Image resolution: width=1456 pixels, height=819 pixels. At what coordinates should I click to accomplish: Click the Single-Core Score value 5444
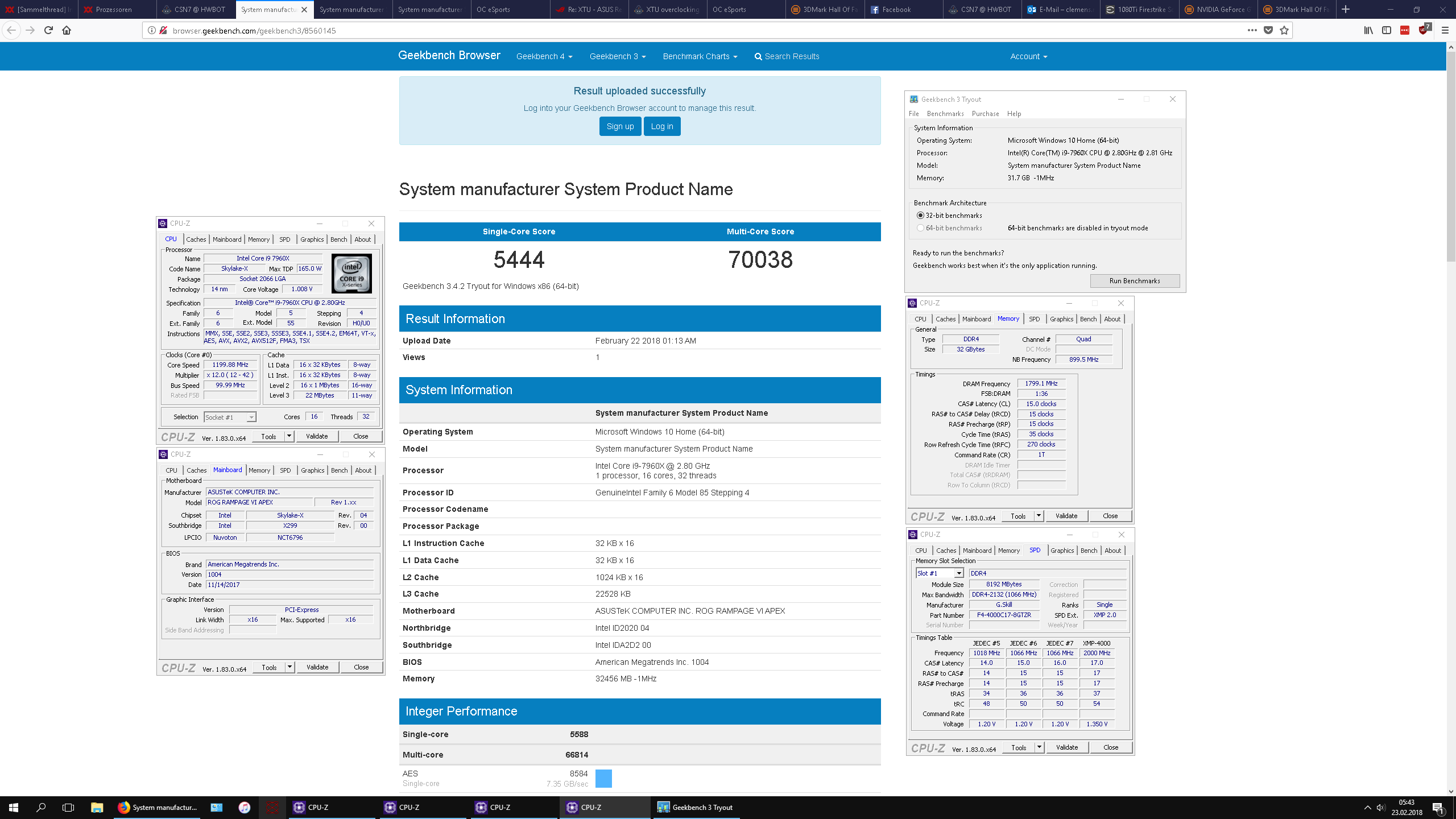519,260
